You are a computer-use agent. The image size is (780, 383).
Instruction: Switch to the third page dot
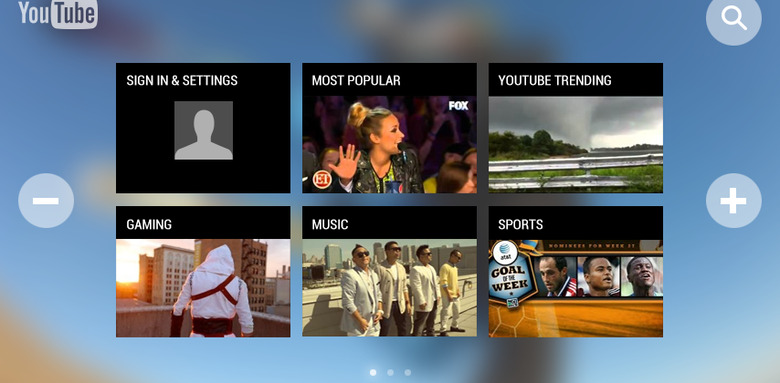[407, 372]
